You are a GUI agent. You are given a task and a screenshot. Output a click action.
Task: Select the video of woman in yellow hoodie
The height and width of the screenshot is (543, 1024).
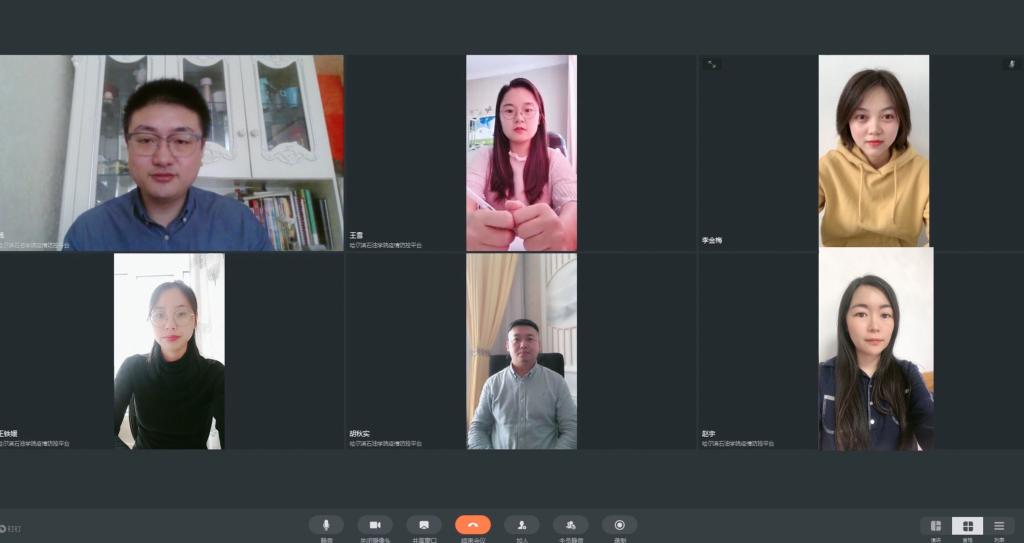pos(873,150)
